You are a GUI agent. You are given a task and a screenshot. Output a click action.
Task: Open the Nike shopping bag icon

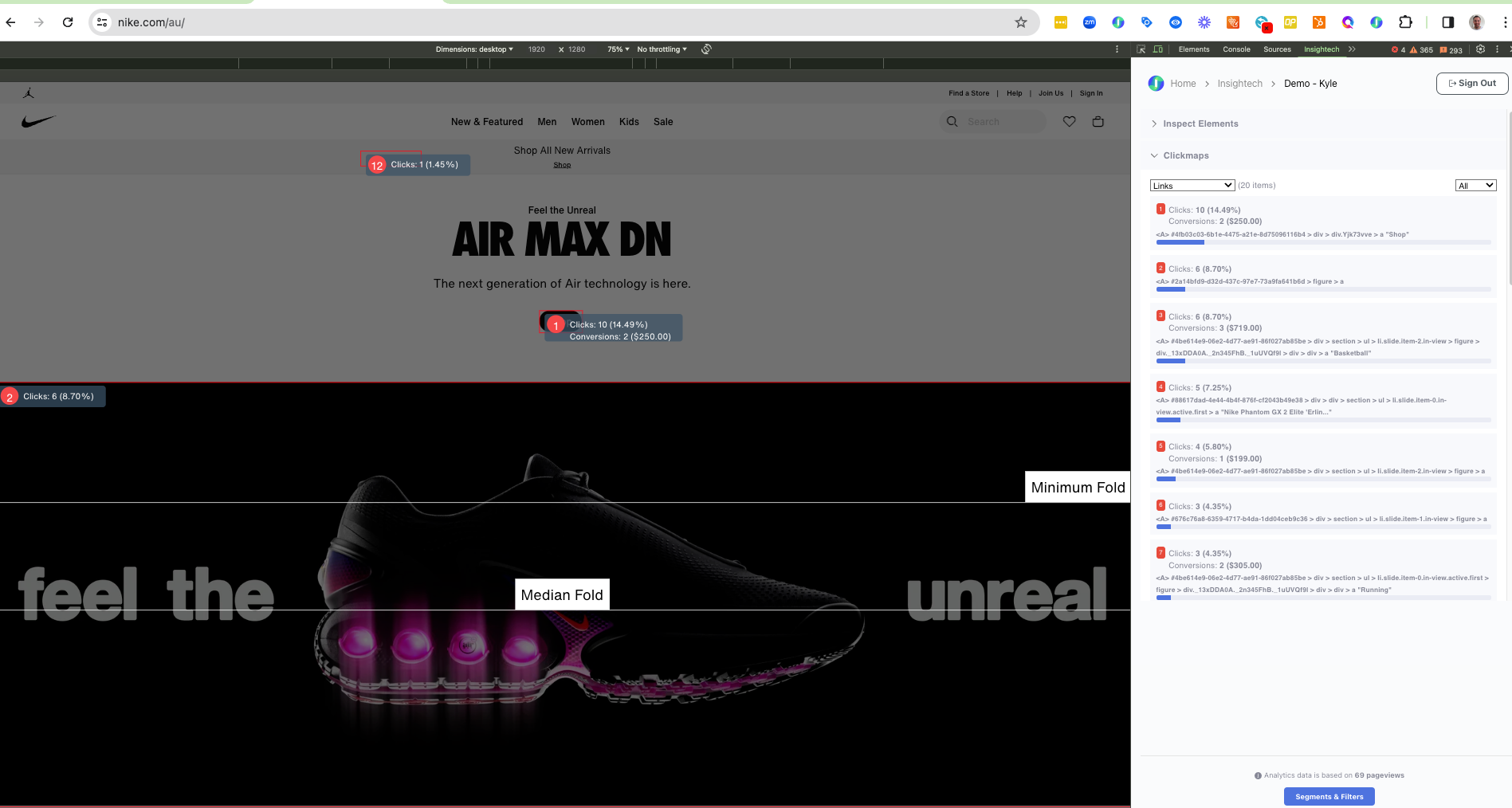point(1098,122)
